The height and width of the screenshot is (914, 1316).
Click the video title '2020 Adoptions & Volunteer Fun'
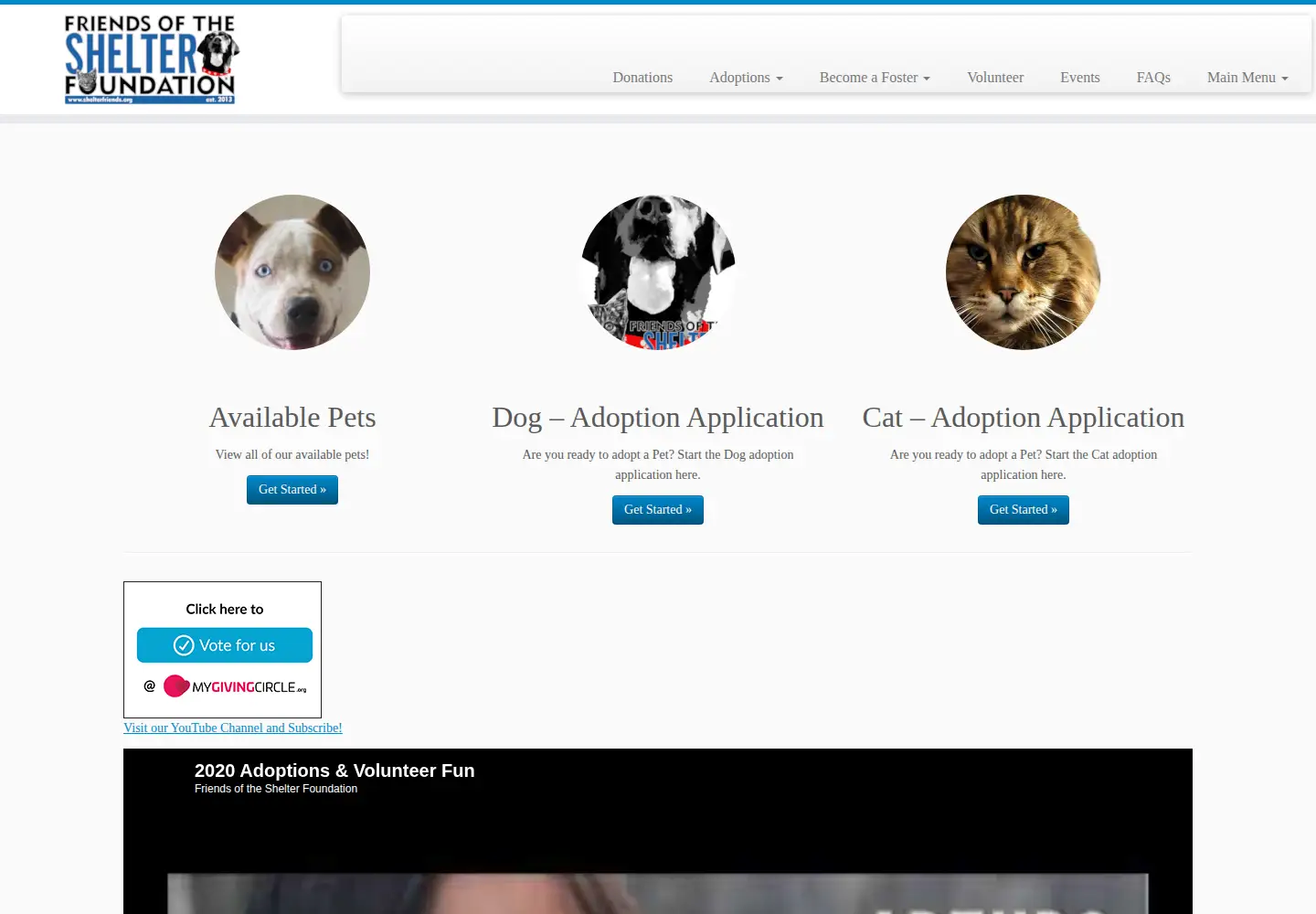(334, 771)
